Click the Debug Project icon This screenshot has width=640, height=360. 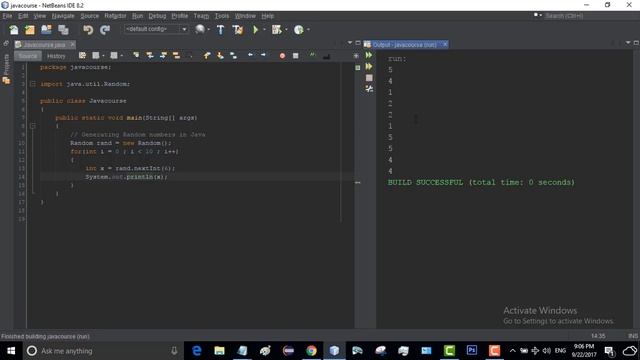276,30
